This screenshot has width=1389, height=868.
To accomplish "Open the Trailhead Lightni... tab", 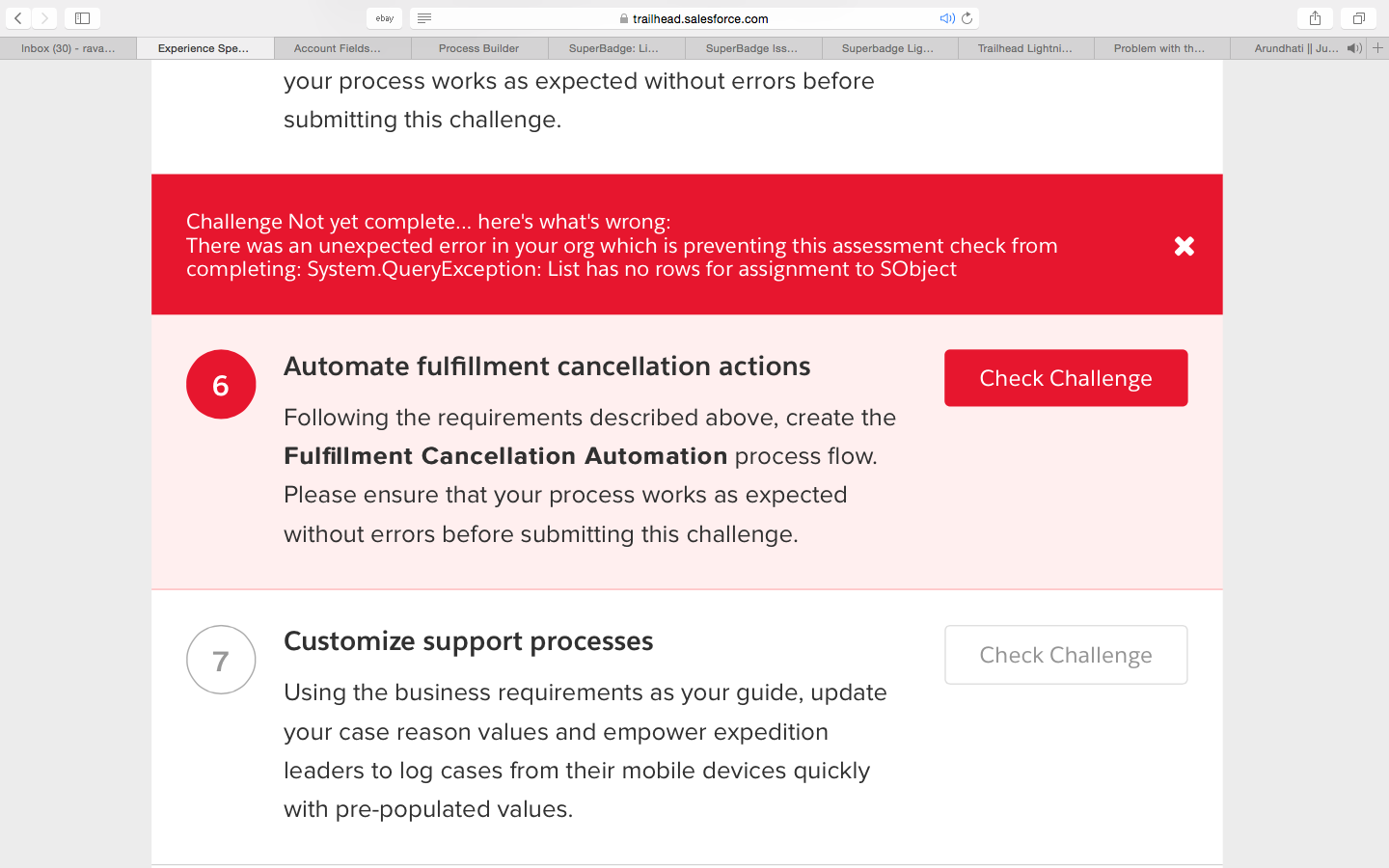I will 1025,48.
